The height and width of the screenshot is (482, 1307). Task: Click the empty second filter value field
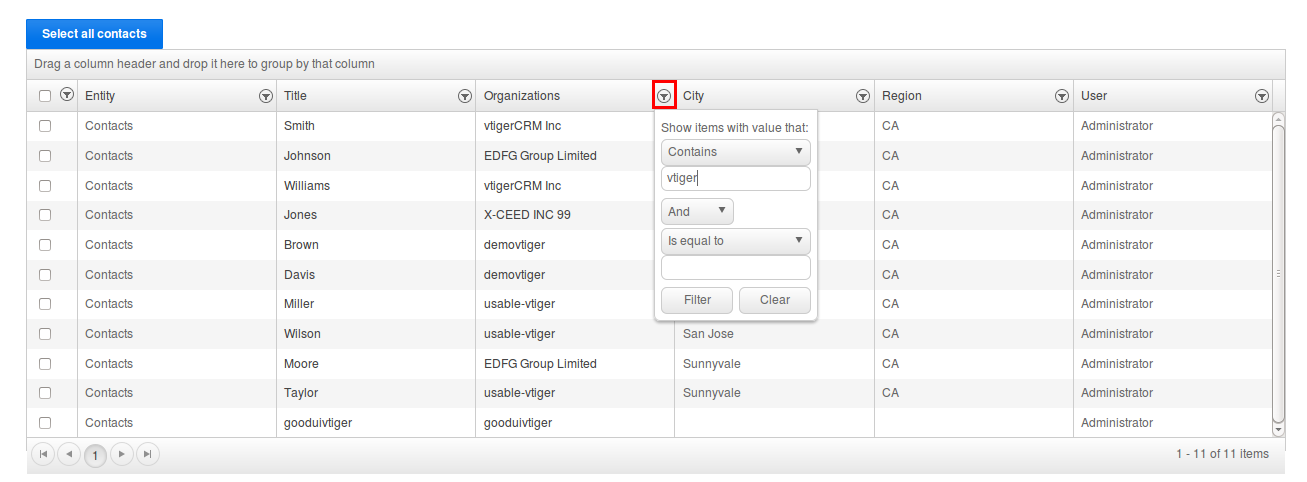pos(735,268)
